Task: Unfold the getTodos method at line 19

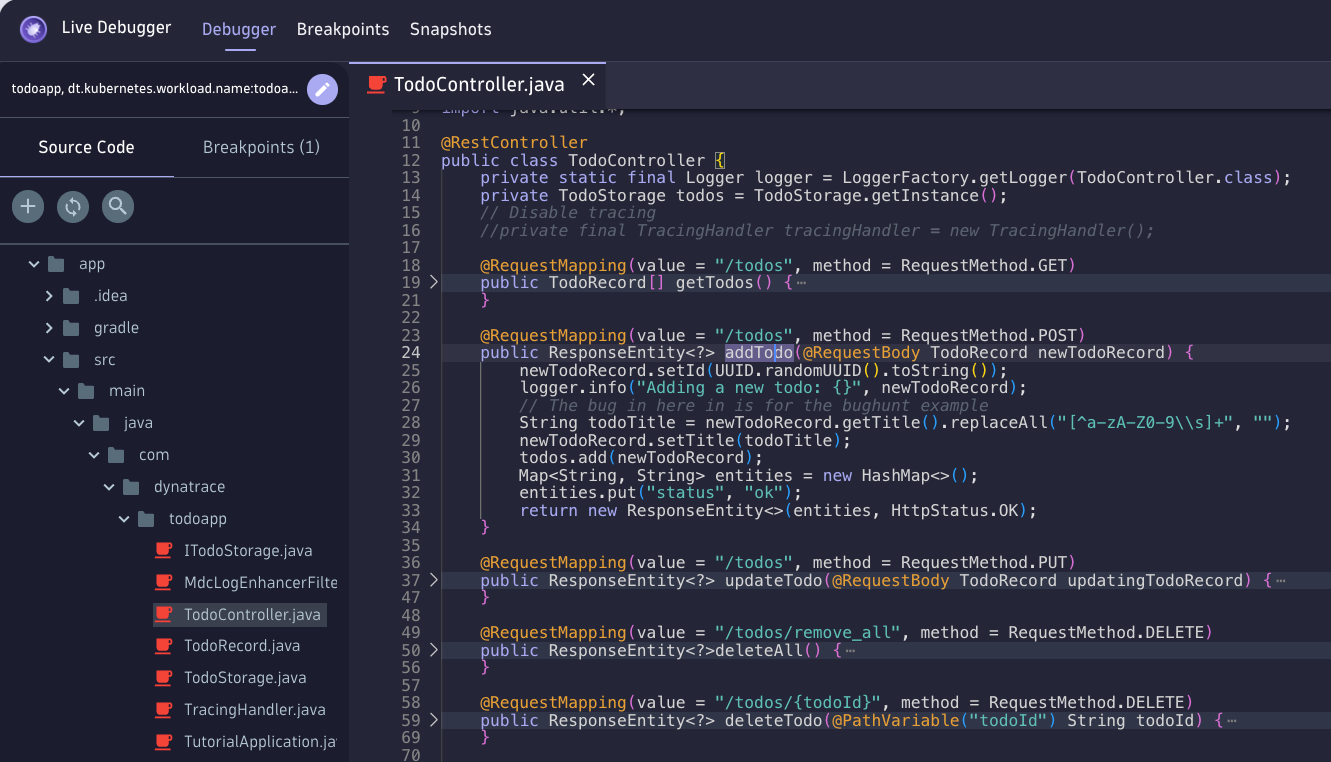Action: (x=433, y=283)
